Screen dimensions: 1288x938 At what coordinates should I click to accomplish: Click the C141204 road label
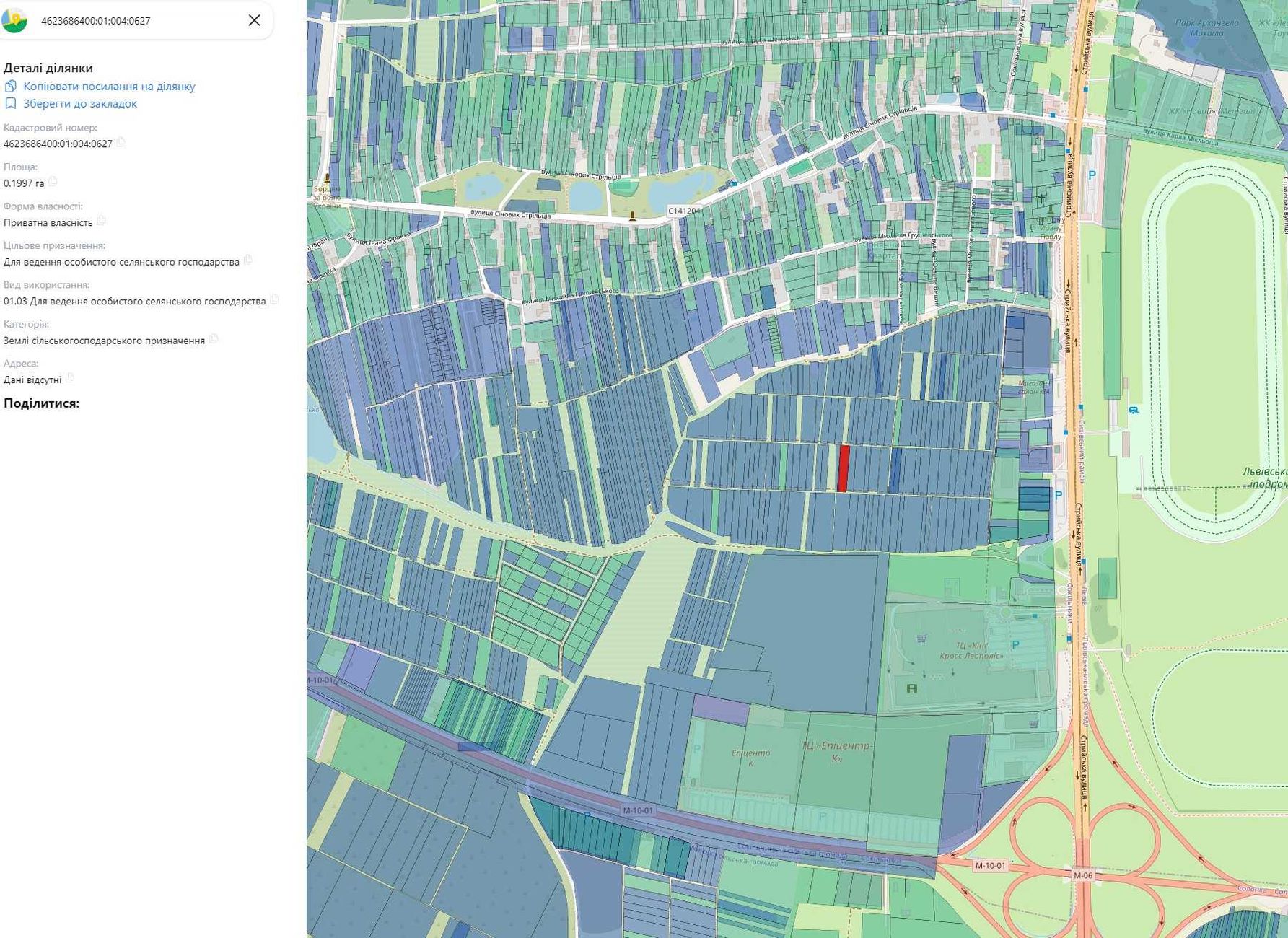pos(684,211)
